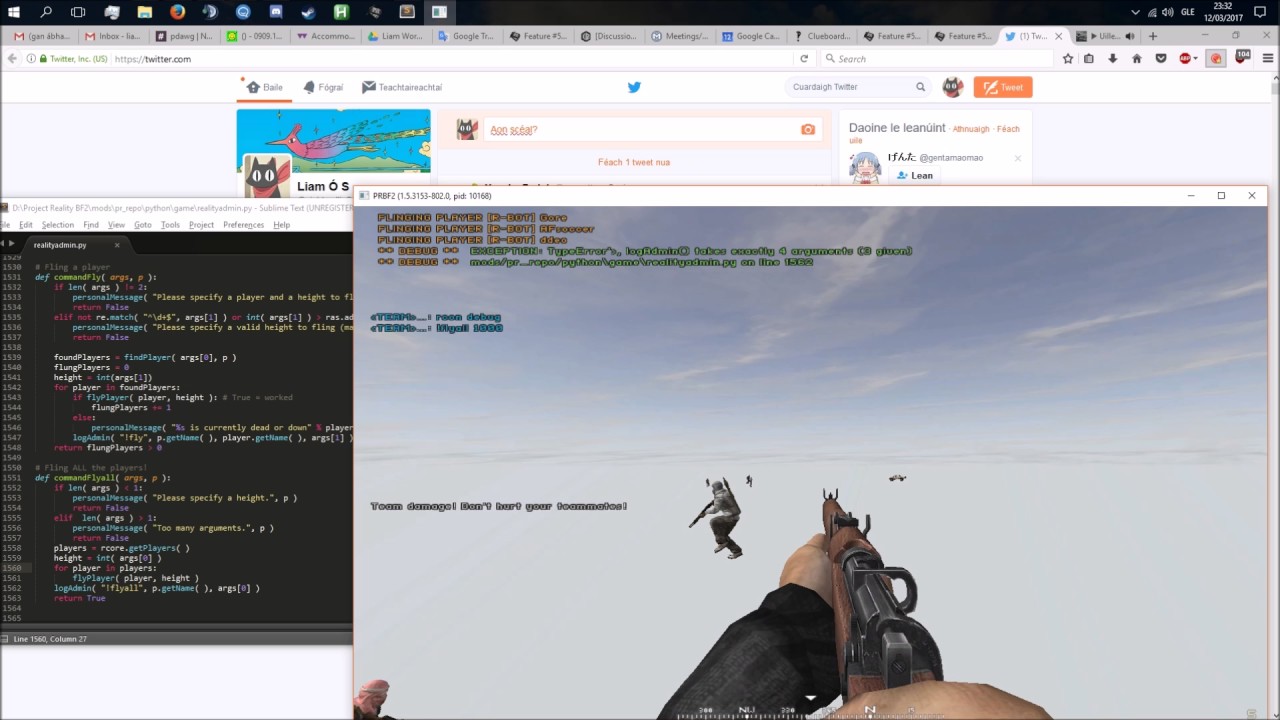Open Tools menu in Sublime Text

click(x=171, y=225)
